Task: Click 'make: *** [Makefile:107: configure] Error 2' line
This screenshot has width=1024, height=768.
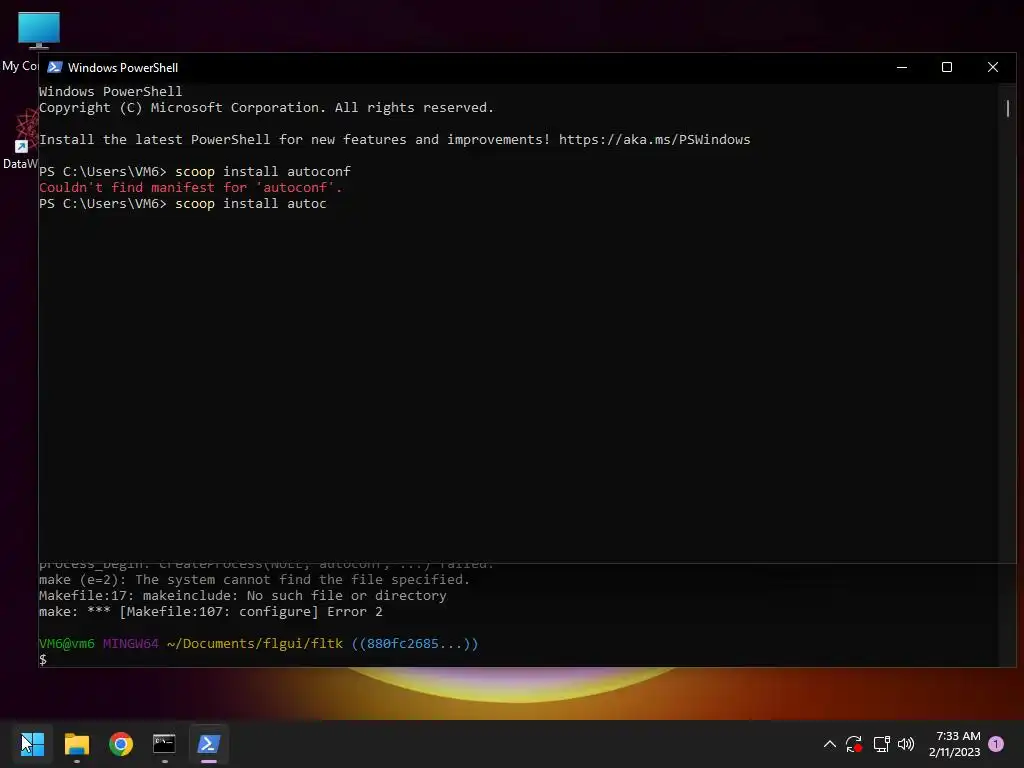Action: (x=211, y=612)
